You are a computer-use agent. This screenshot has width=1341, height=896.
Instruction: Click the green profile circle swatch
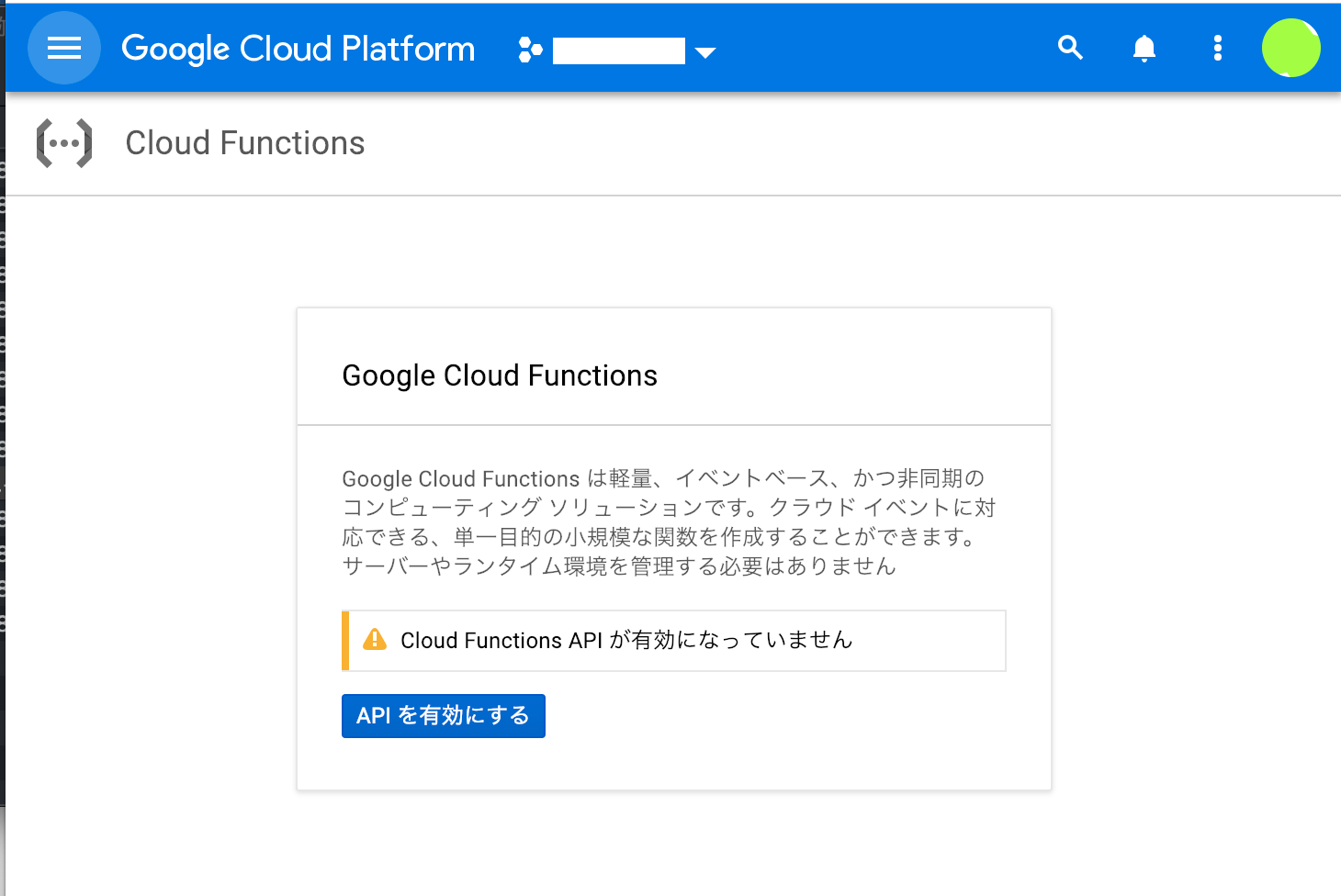[1290, 48]
